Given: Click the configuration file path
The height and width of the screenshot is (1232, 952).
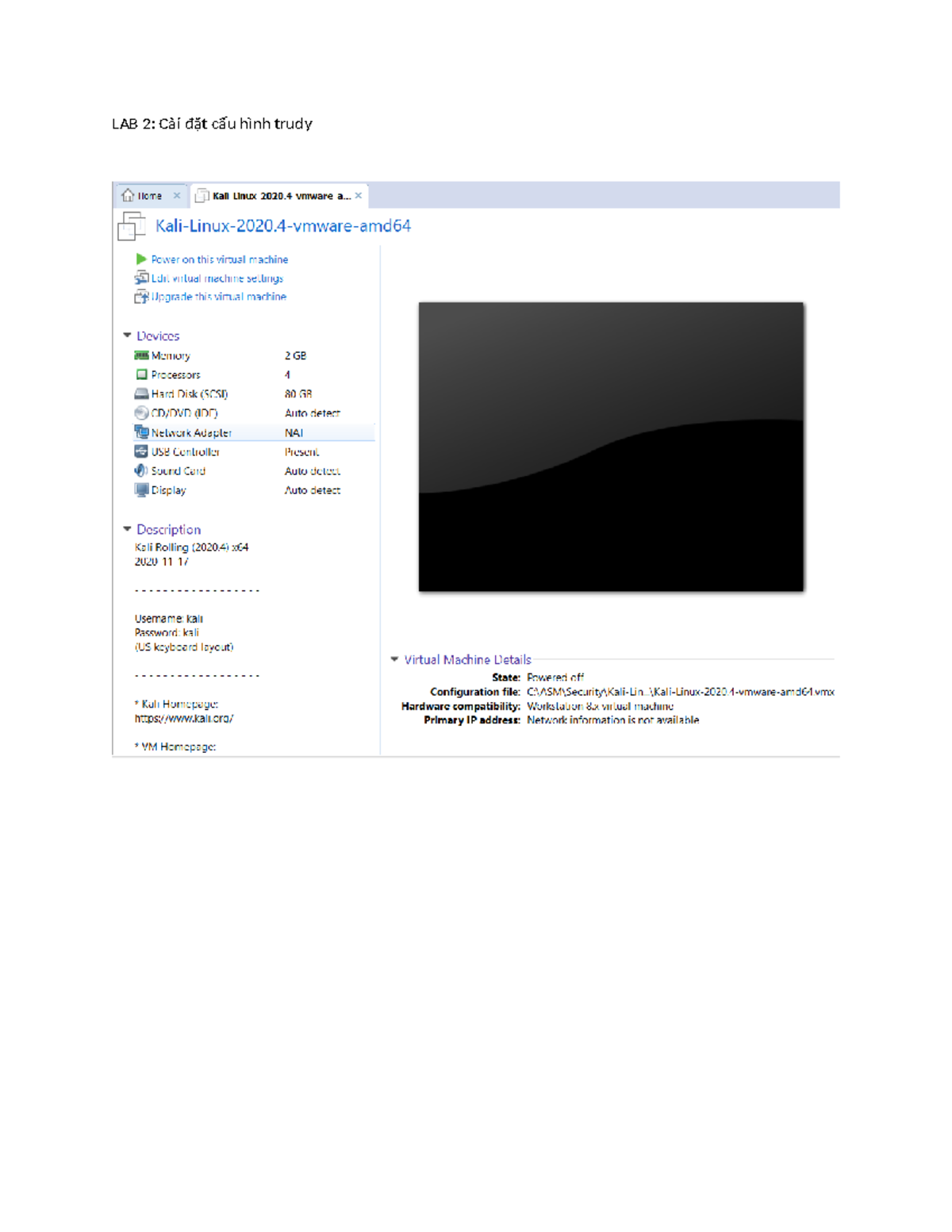Looking at the screenshot, I should point(681,692).
